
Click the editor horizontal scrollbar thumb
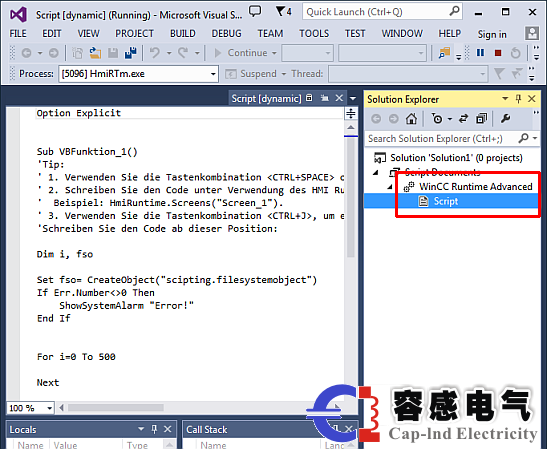point(116,407)
